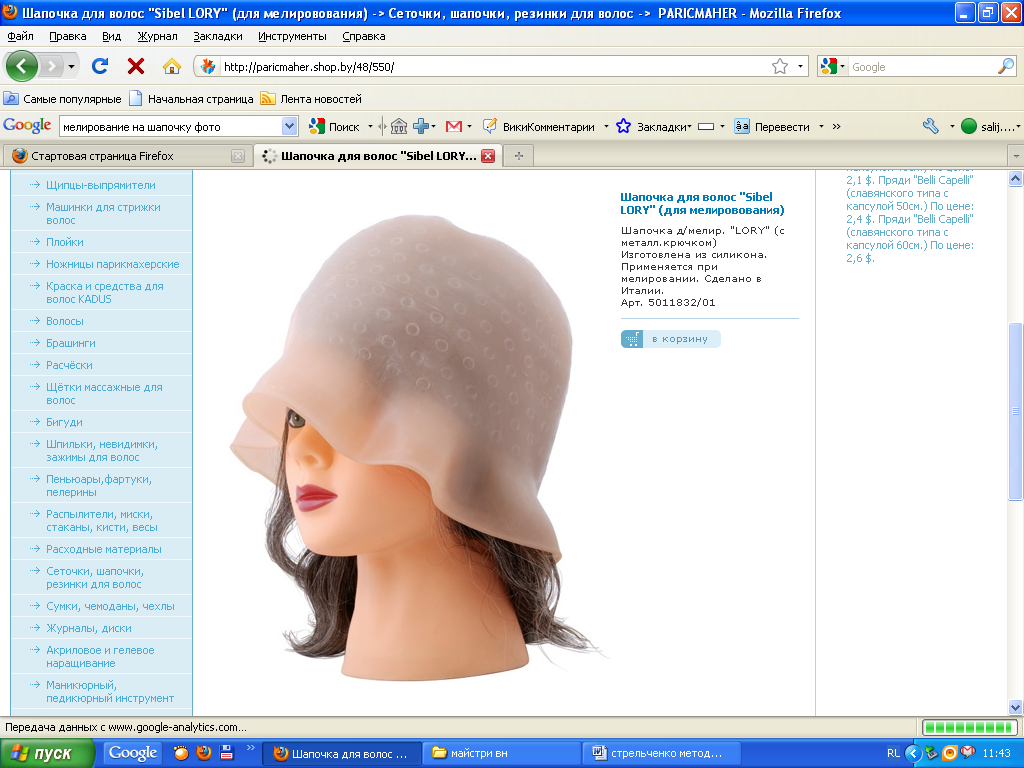This screenshot has height=768, width=1024.
Task: Switch to Стартовая страница Firefox tab
Action: 126,156
